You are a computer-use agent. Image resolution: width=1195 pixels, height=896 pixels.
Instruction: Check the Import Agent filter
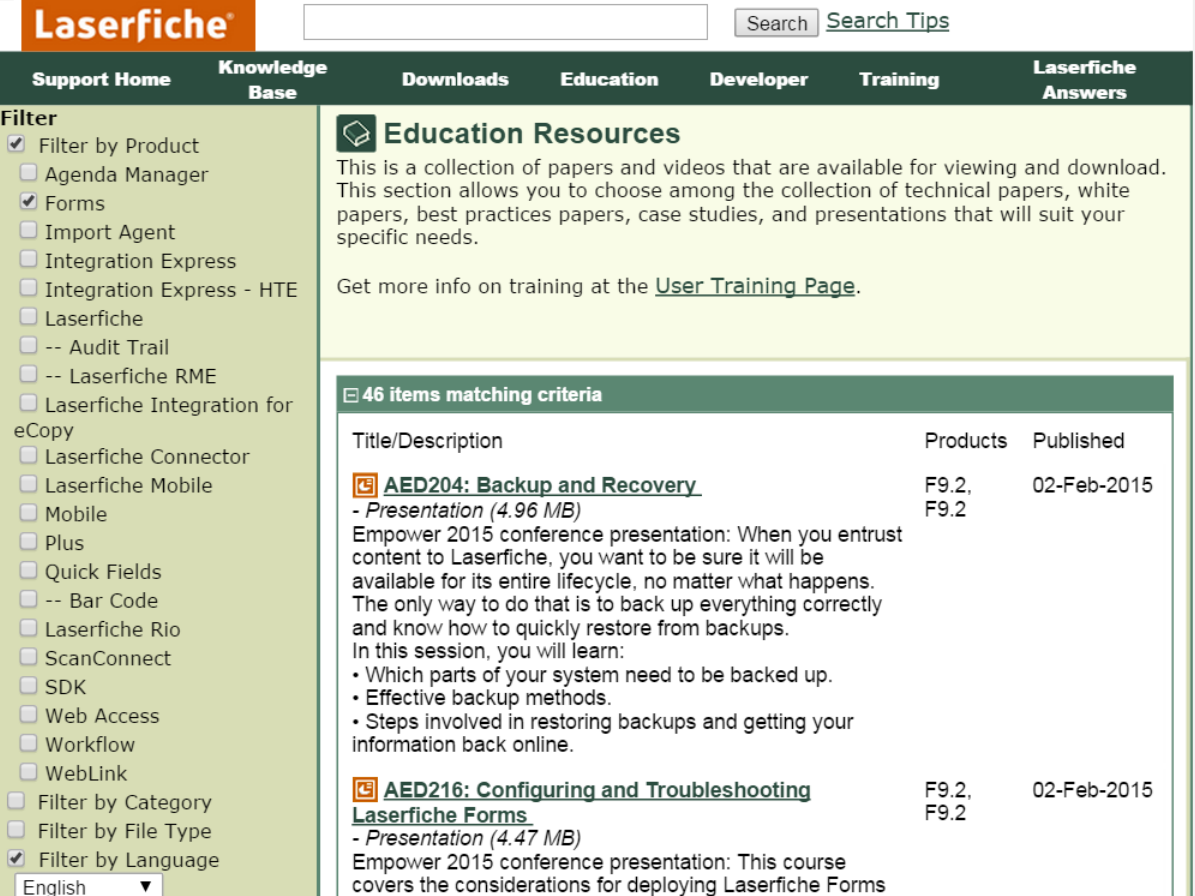pyautogui.click(x=28, y=230)
